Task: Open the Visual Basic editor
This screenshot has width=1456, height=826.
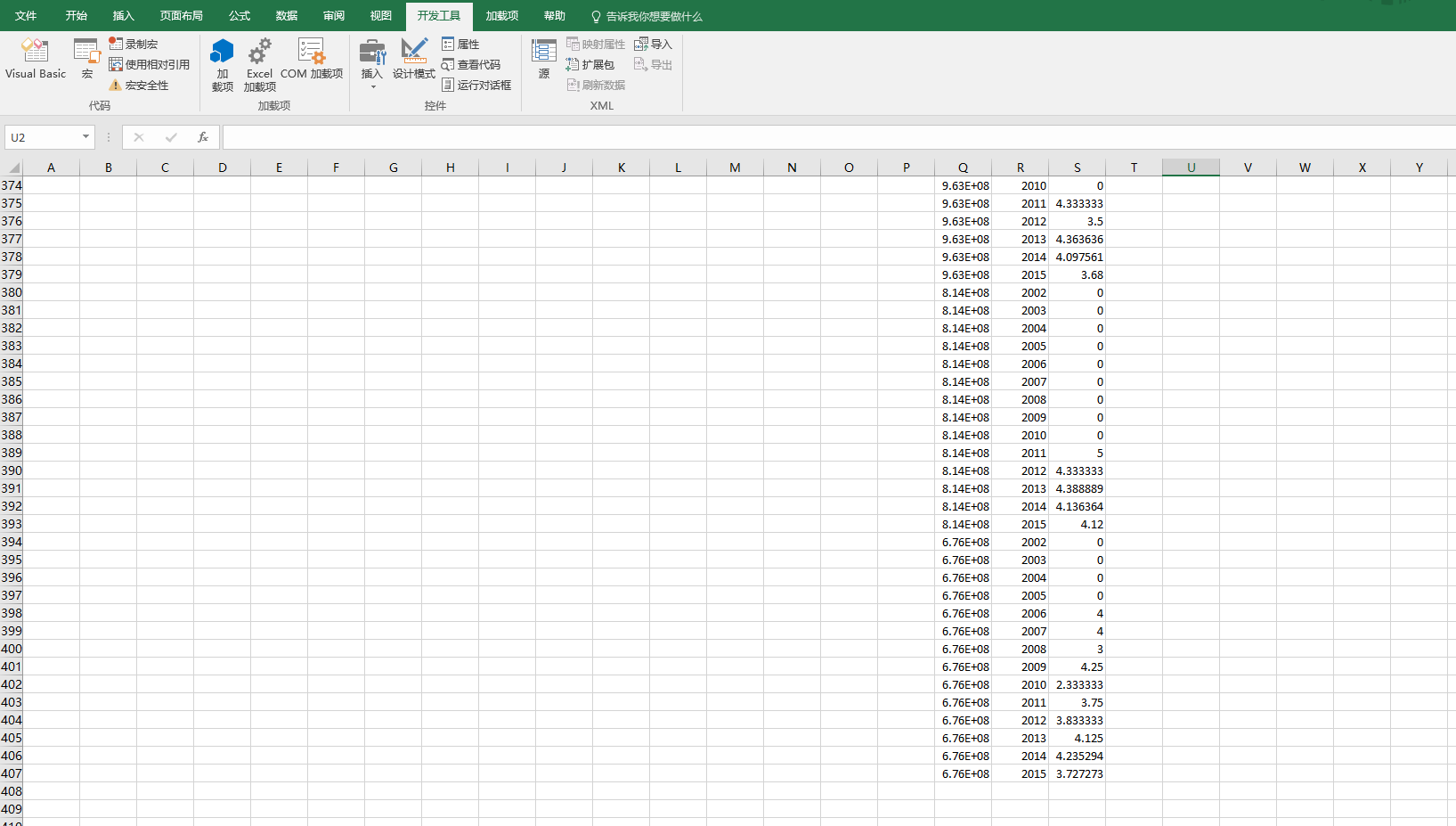Action: [36, 59]
